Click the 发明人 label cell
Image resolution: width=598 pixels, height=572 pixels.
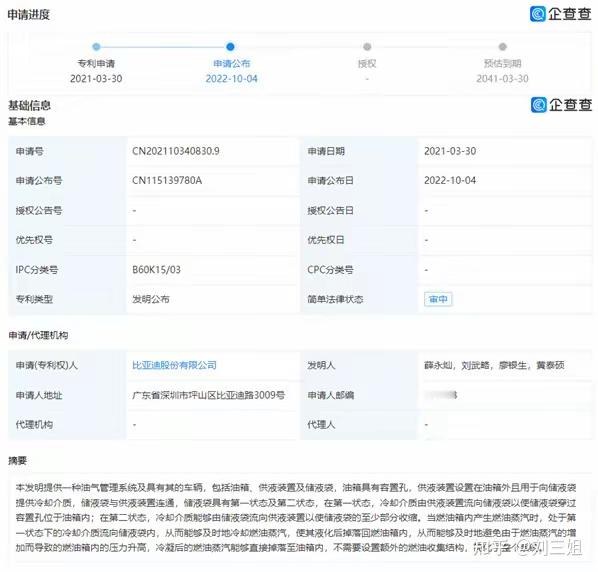[359, 365]
